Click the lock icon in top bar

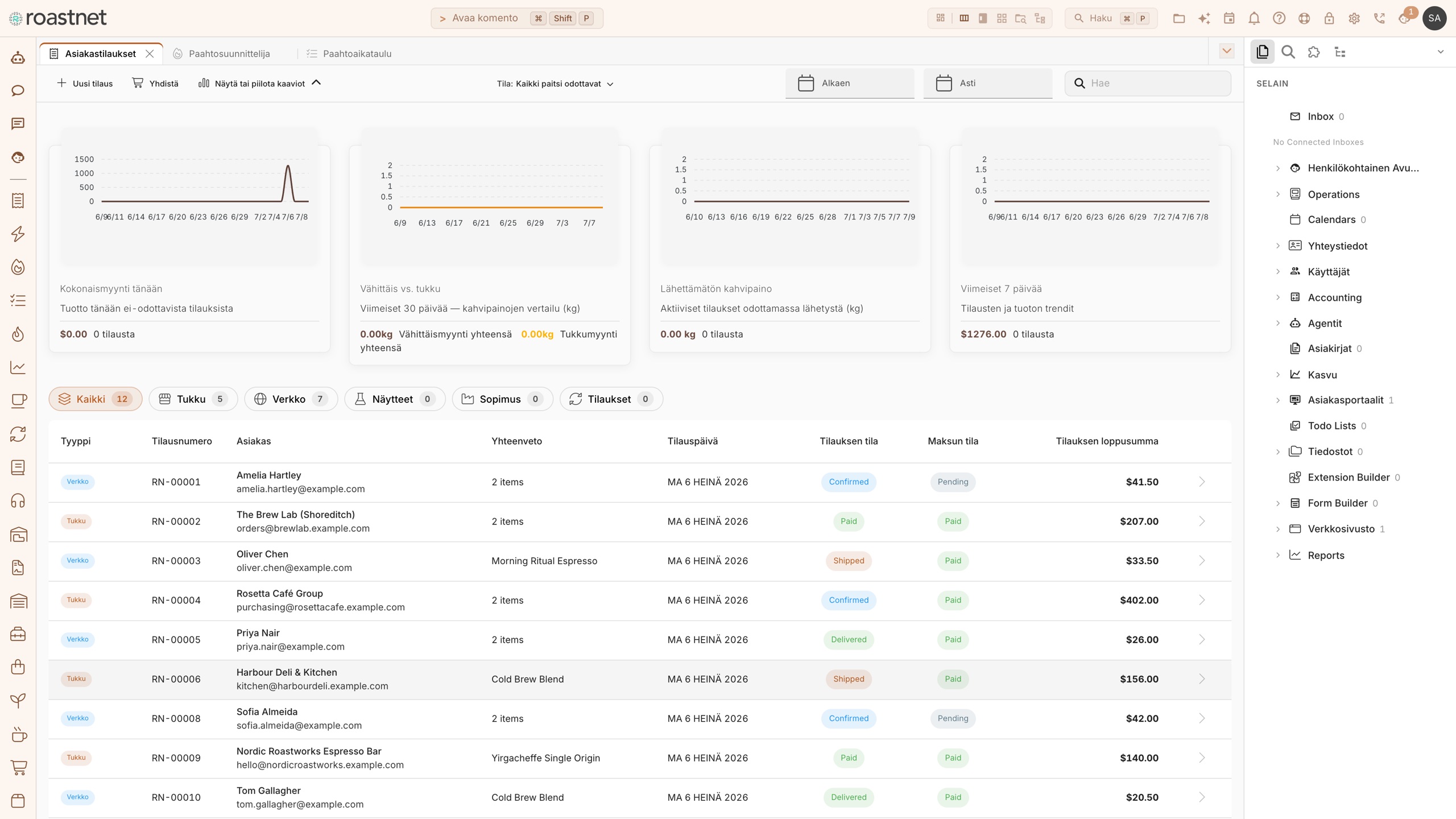[1329, 18]
